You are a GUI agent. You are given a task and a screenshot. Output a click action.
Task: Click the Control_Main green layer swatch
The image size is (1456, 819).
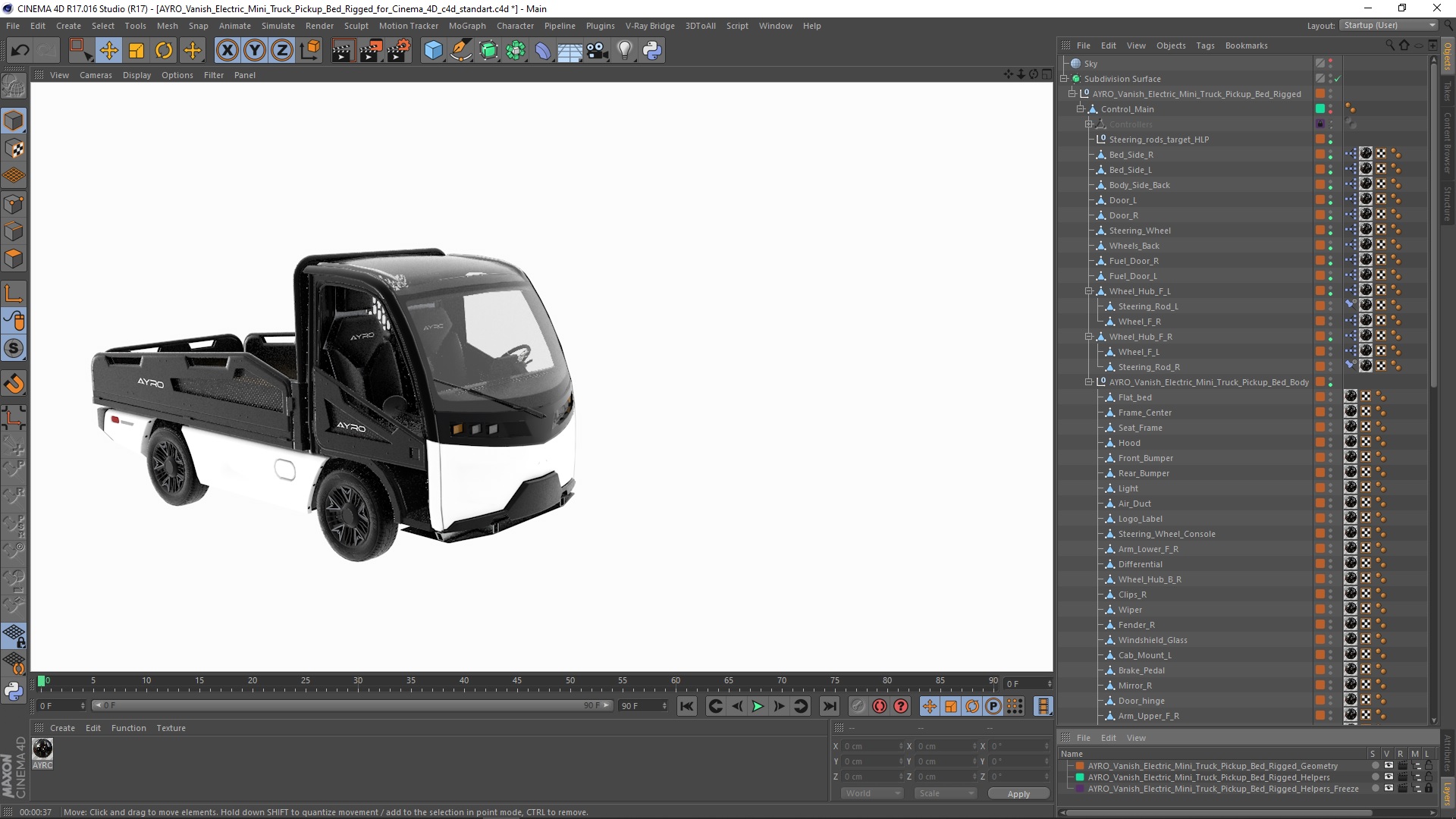point(1320,109)
